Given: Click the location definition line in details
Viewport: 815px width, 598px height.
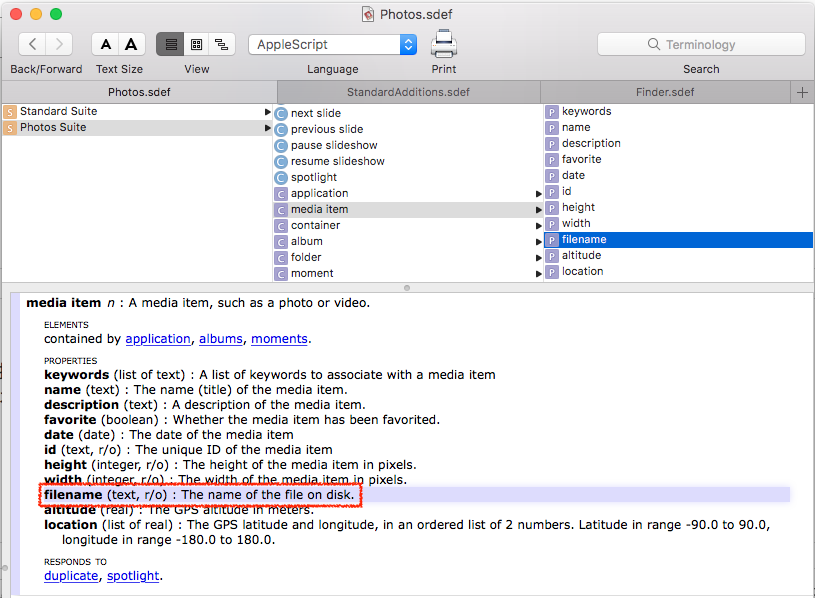Looking at the screenshot, I should pyautogui.click(x=407, y=533).
